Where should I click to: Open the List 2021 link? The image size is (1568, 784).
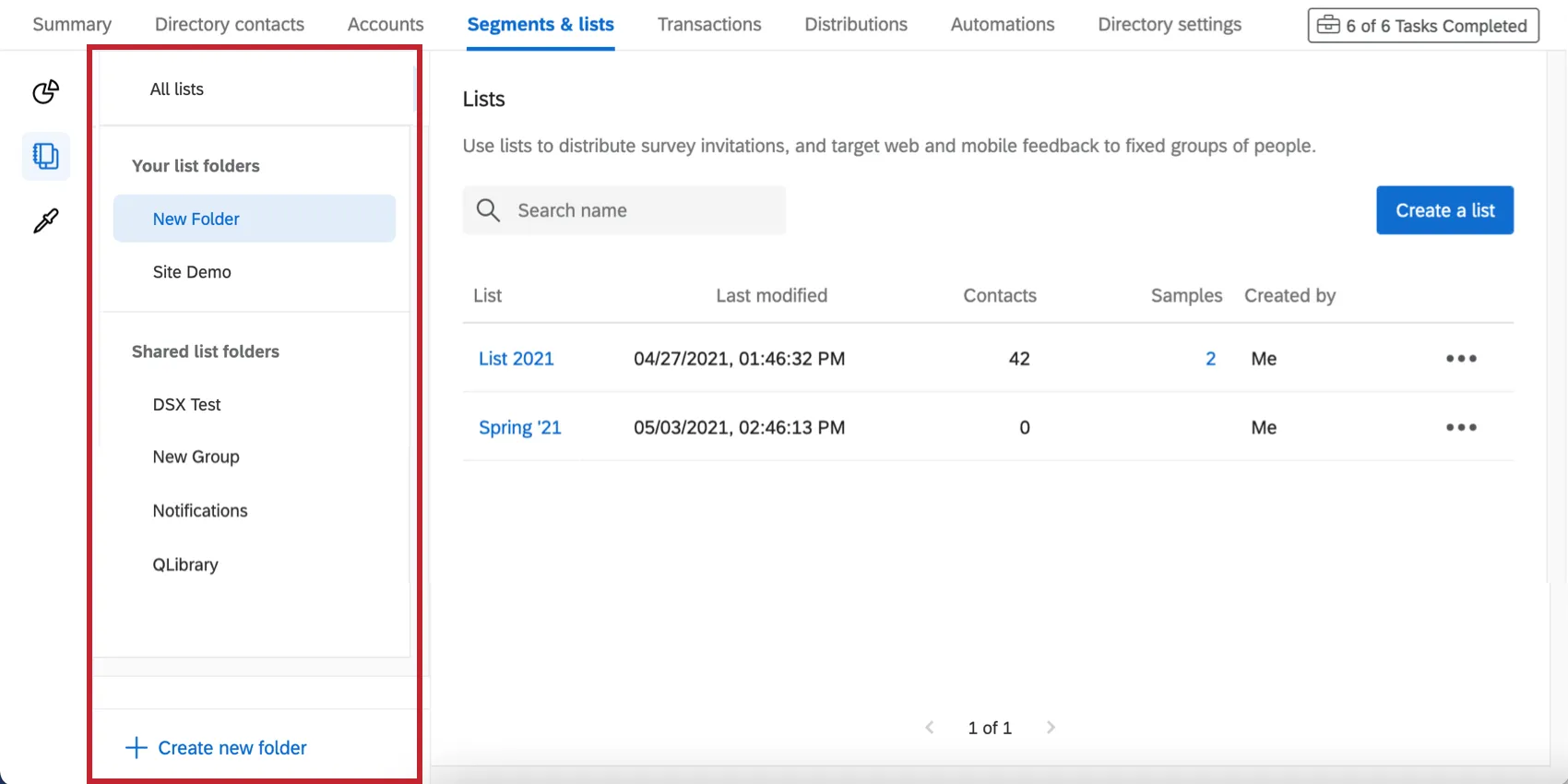pyautogui.click(x=516, y=359)
